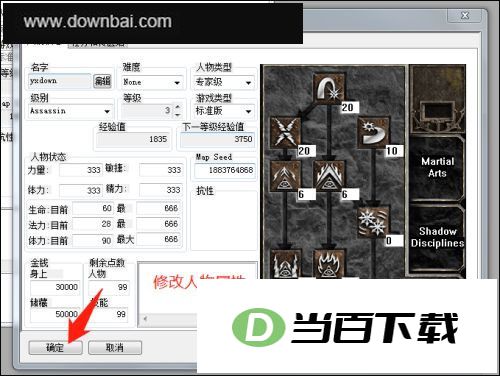Click the skill level 10 box
Image resolution: width=500 pixels, height=376 pixels.
click(x=394, y=151)
